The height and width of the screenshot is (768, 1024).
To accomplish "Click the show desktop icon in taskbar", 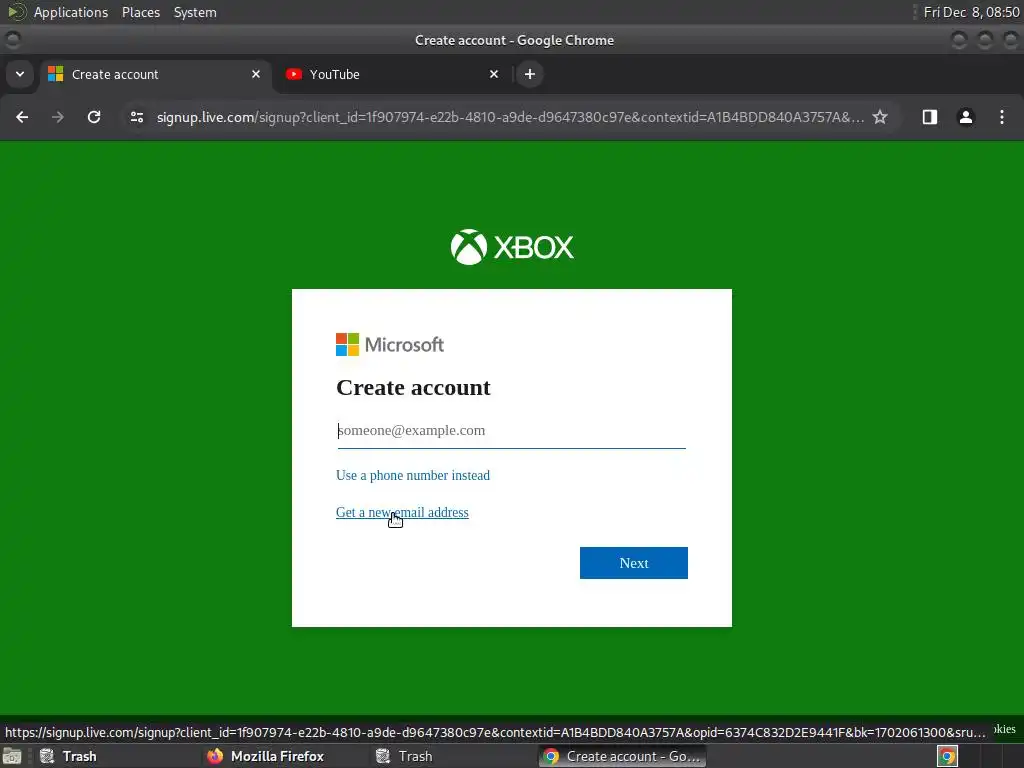I will [x=12, y=756].
